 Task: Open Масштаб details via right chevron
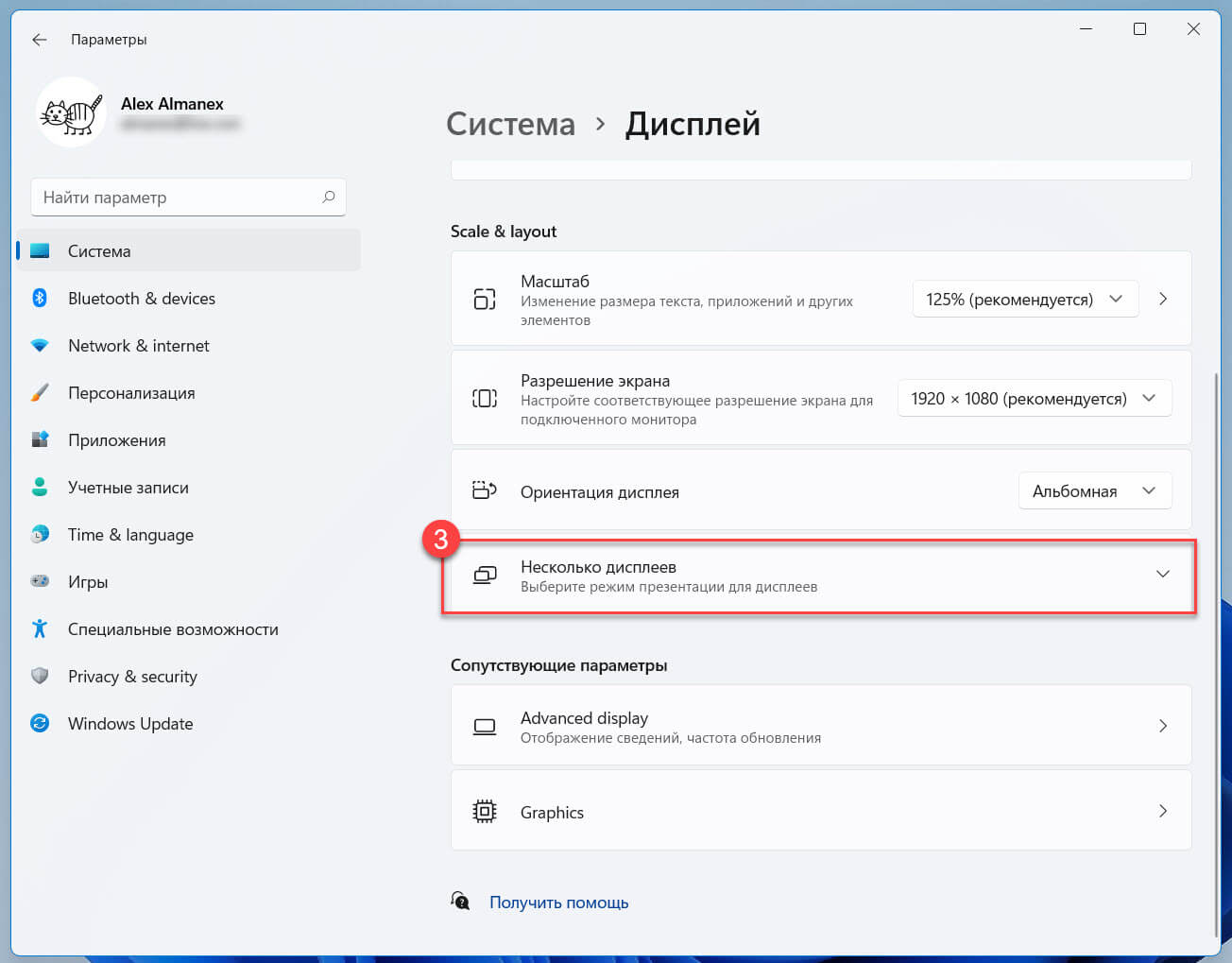tap(1163, 300)
